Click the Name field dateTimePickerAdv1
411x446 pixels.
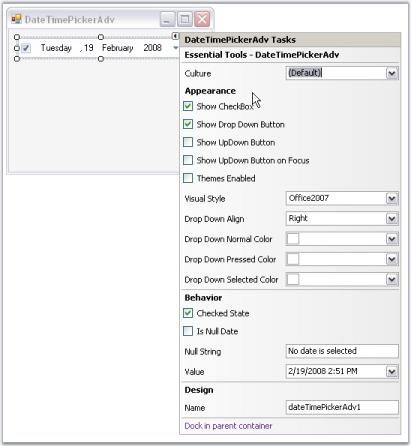342,407
